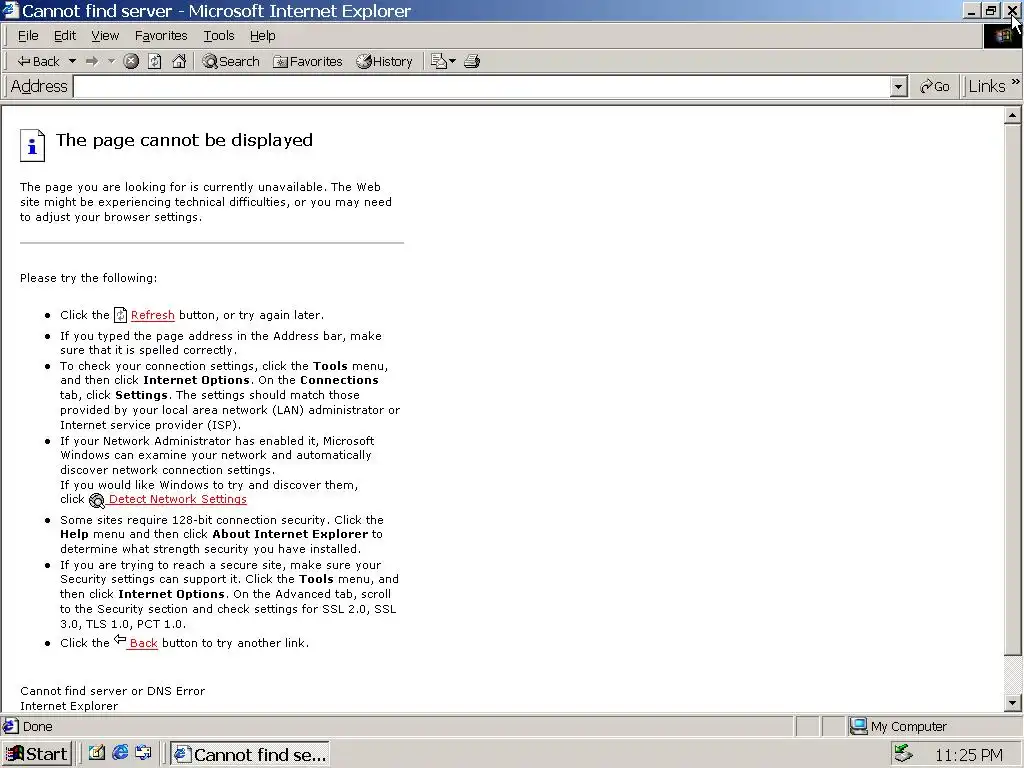The height and width of the screenshot is (768, 1024).
Task: Expand the Links toolbar chevron
Action: 1016,82
